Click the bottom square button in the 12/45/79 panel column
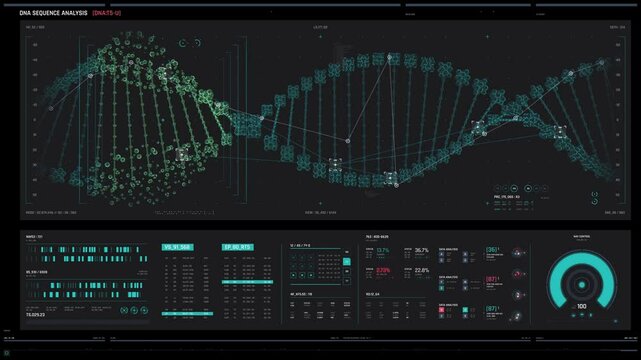This screenshot has width=641, height=360. tap(347, 281)
